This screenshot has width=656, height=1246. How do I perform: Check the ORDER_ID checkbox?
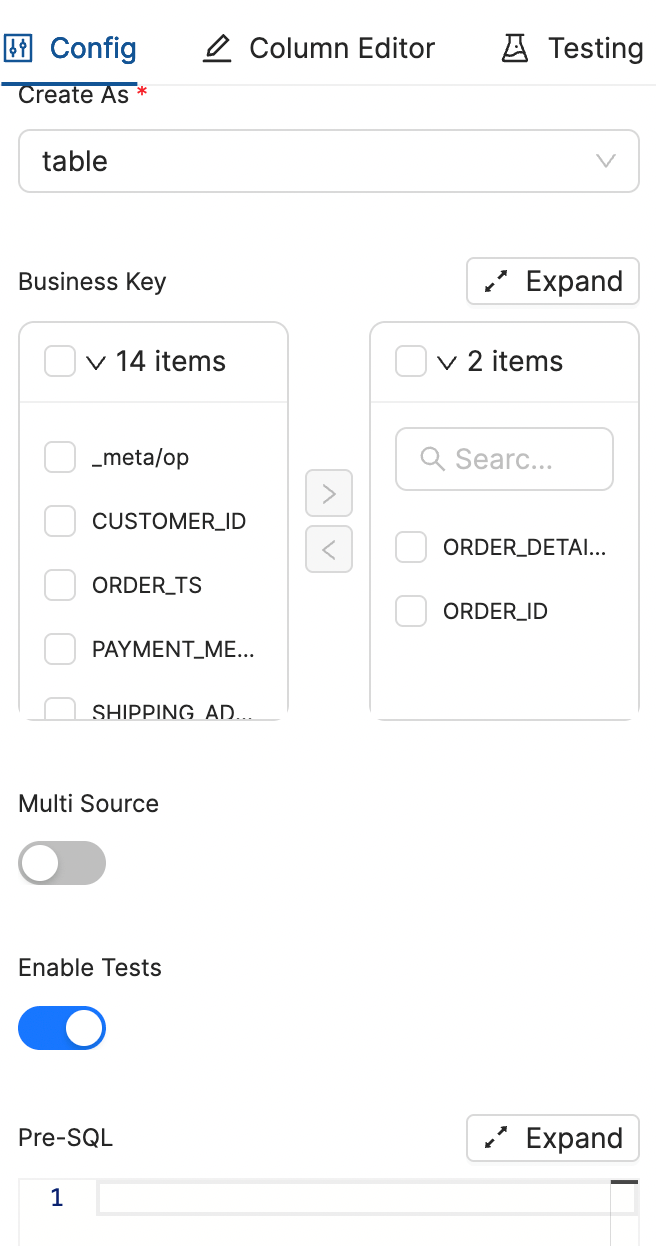click(411, 610)
